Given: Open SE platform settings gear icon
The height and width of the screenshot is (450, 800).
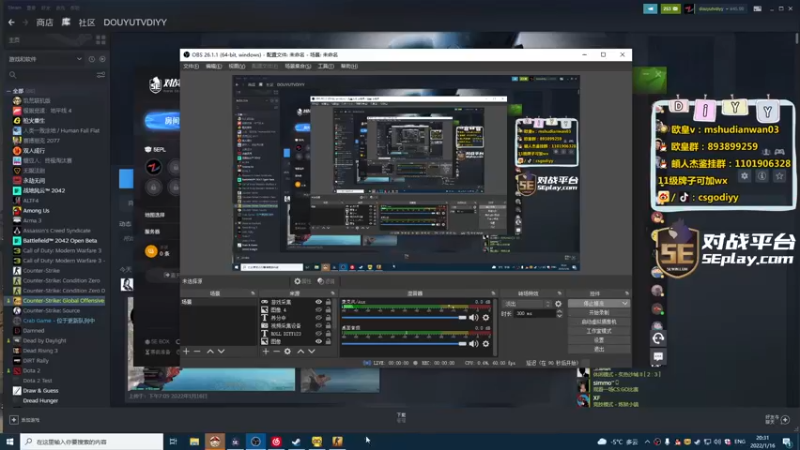Looking at the screenshot, I should click(744, 176).
